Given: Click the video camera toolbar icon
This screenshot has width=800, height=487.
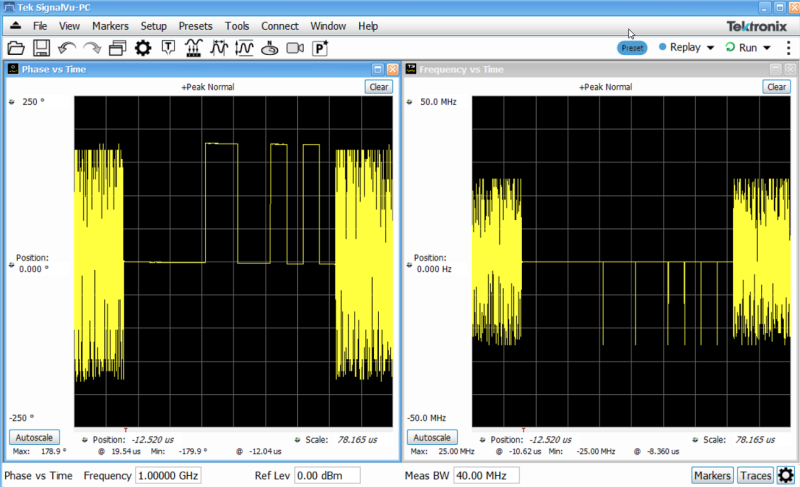Looking at the screenshot, I should tap(295, 47).
